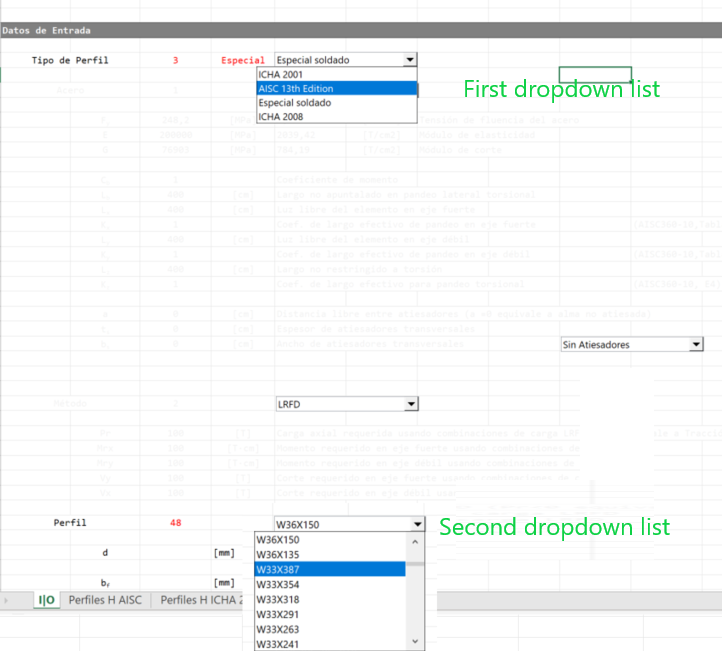Open the LRFD method dropdown arrow
The width and height of the screenshot is (722, 651).
click(411, 404)
